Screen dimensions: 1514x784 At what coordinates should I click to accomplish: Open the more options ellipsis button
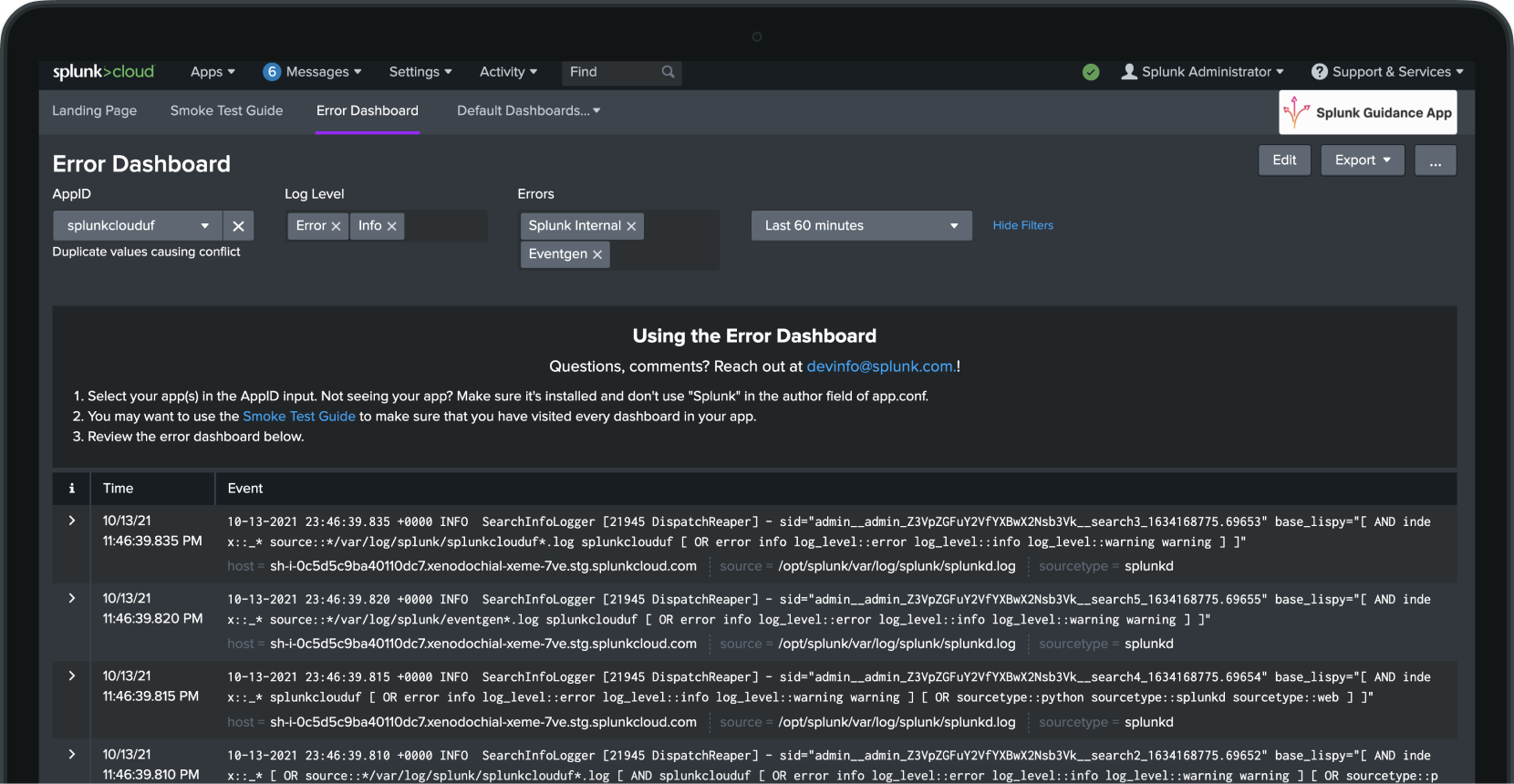pos(1436,160)
